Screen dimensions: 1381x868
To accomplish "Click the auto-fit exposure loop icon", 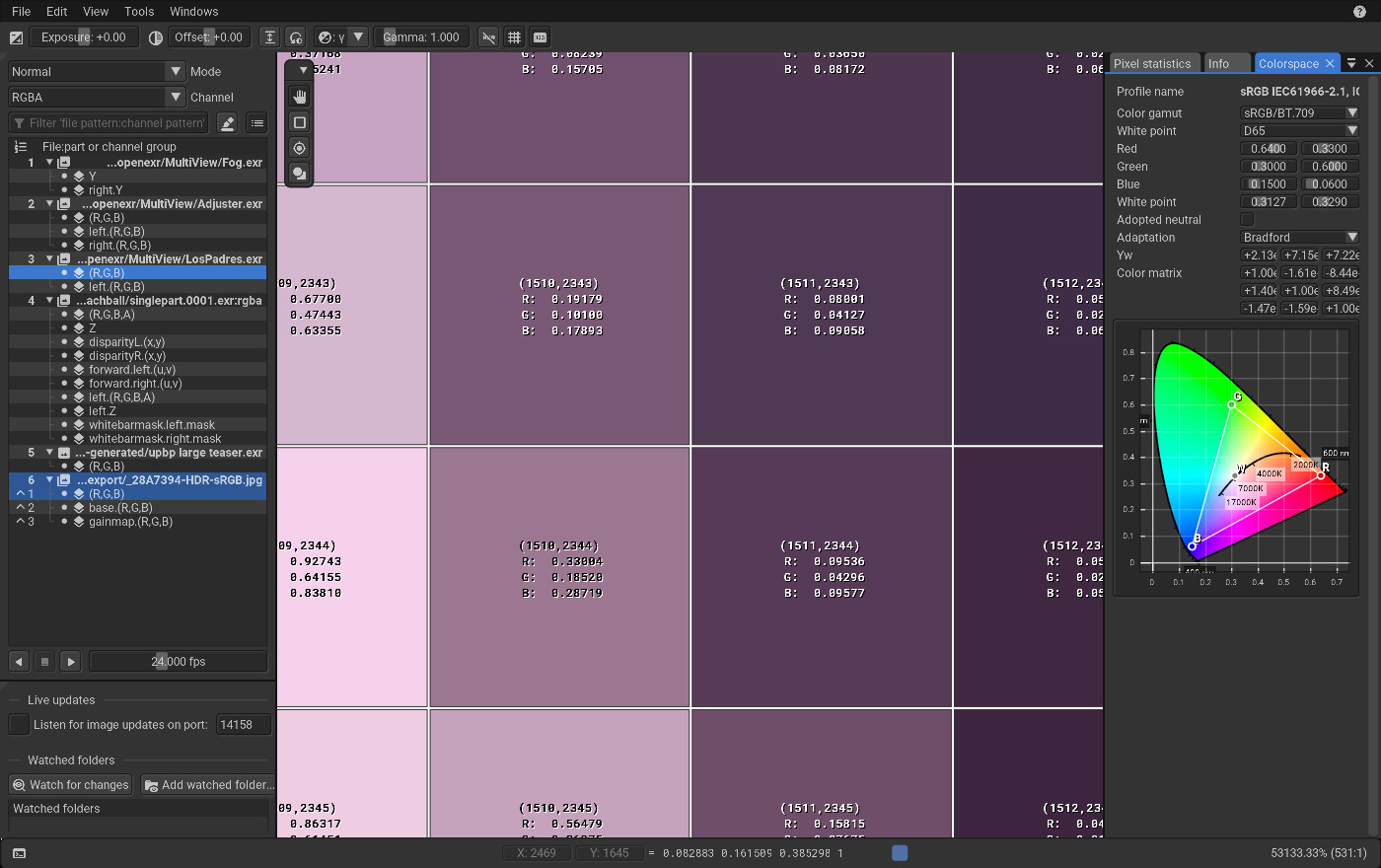I will point(295,37).
